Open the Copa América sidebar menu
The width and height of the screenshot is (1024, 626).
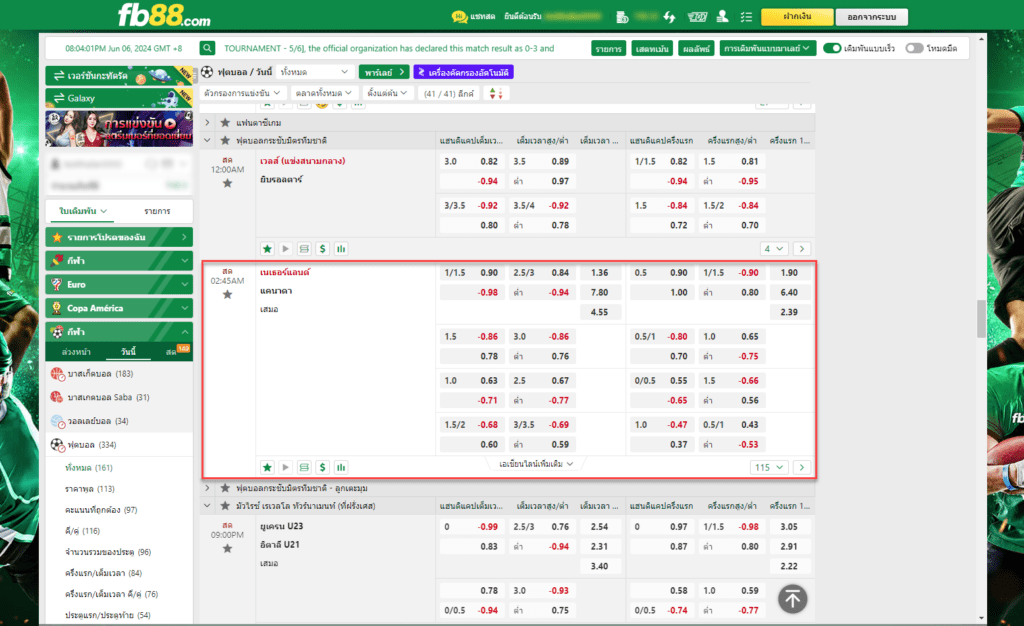click(x=120, y=308)
